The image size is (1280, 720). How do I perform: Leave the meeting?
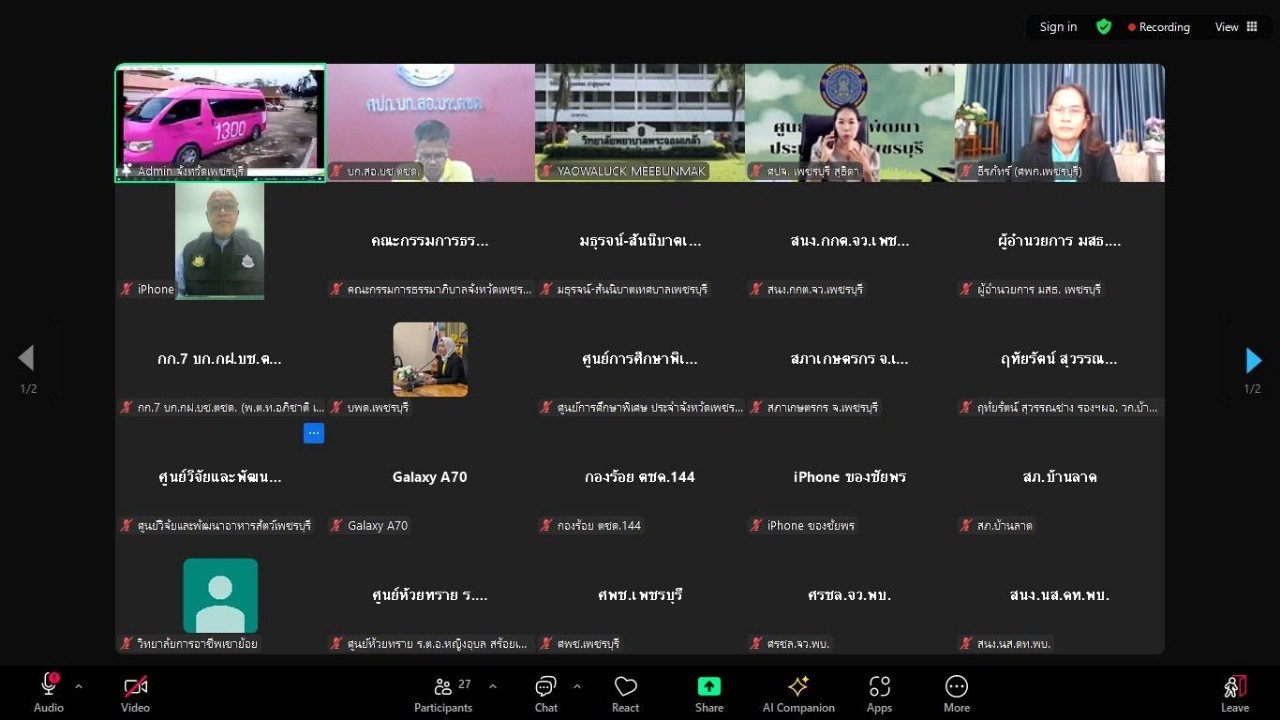[x=1235, y=690]
